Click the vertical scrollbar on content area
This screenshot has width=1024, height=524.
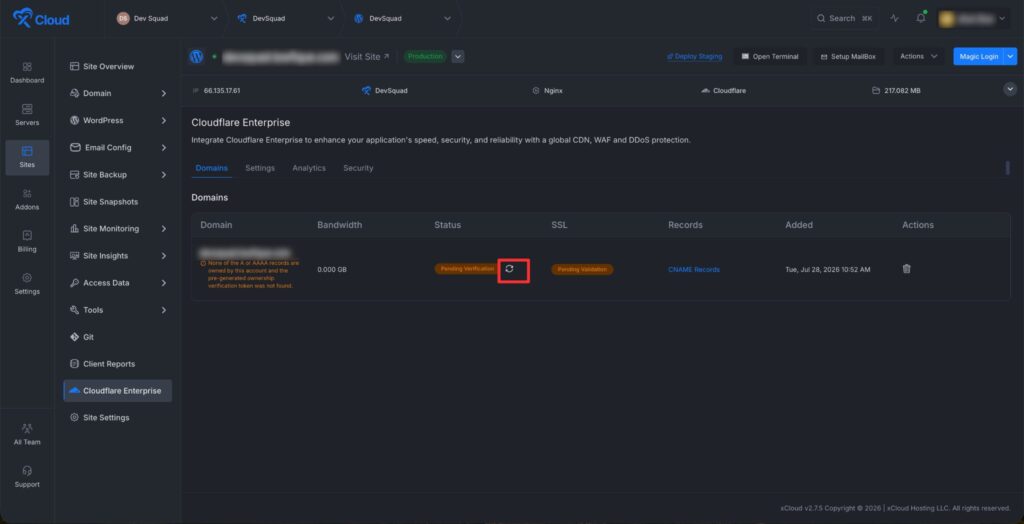click(1008, 168)
